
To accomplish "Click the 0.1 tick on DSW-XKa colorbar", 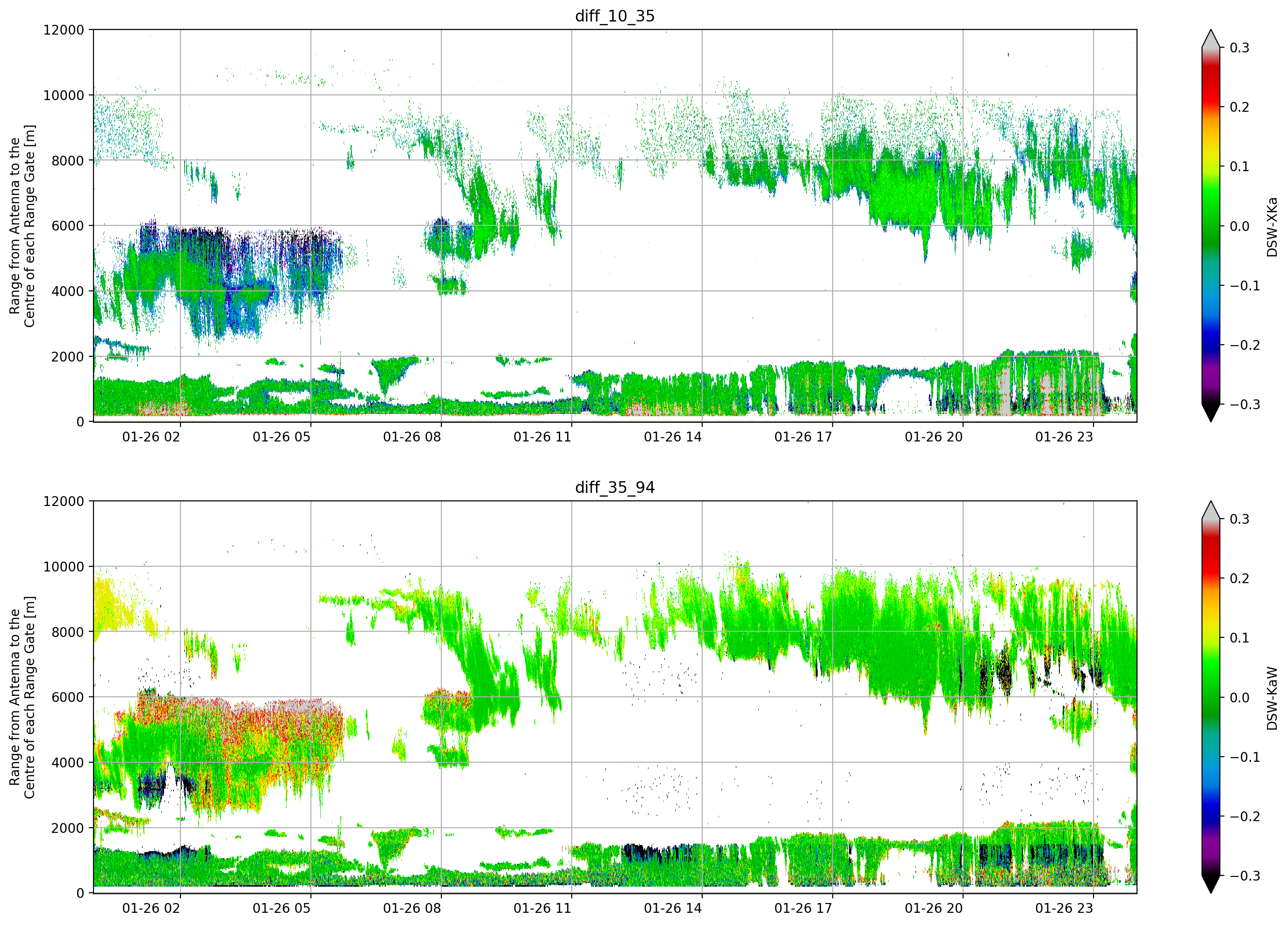I will [1240, 166].
